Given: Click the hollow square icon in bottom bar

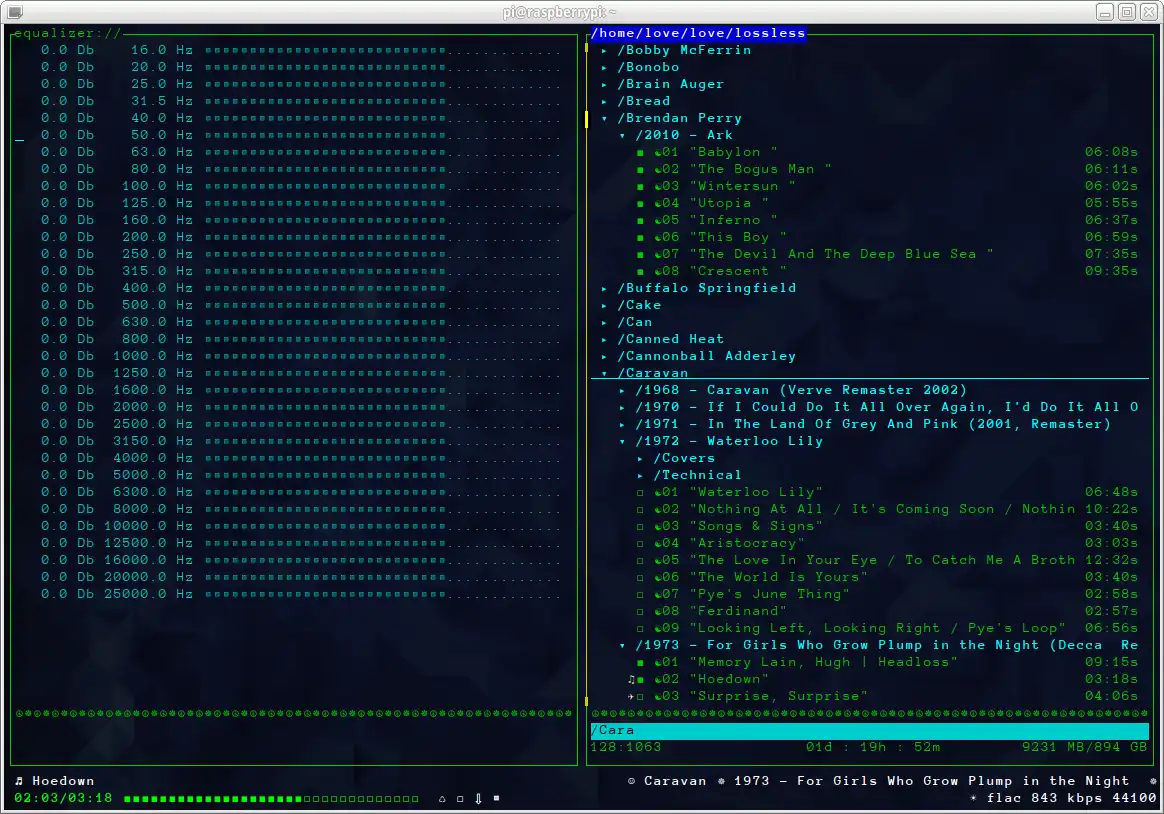Looking at the screenshot, I should coord(460,799).
